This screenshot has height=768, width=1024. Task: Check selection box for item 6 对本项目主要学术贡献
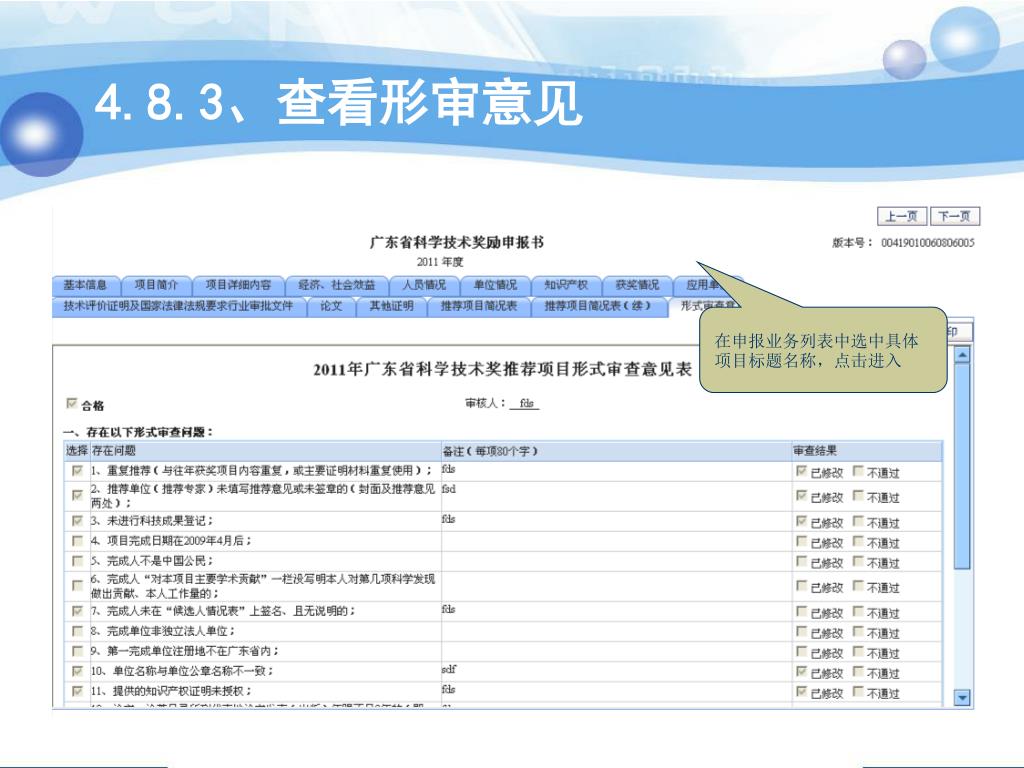click(78, 586)
